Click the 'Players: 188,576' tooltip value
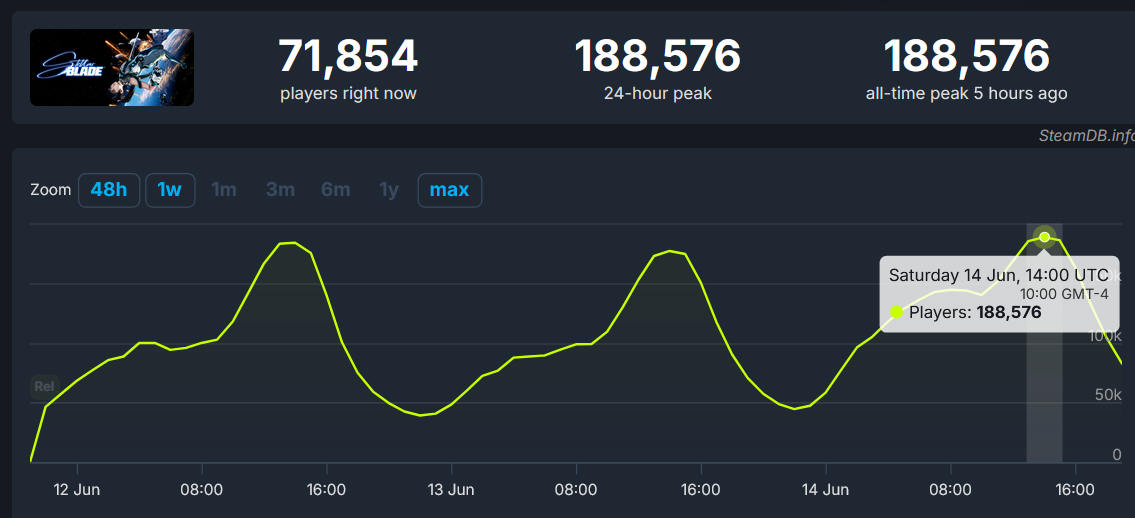Image resolution: width=1135 pixels, height=518 pixels. (x=975, y=313)
